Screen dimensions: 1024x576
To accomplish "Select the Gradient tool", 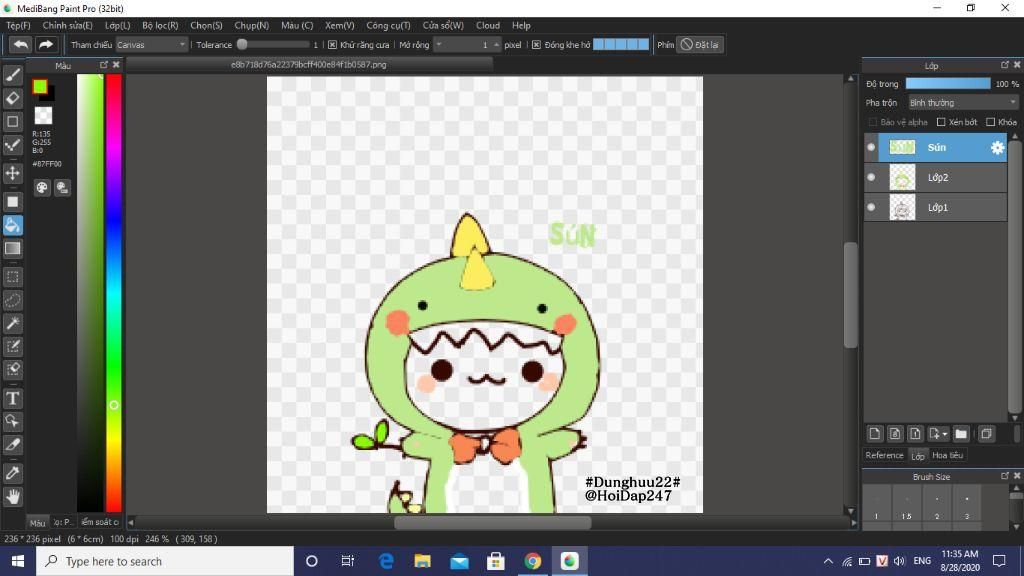I will point(12,249).
